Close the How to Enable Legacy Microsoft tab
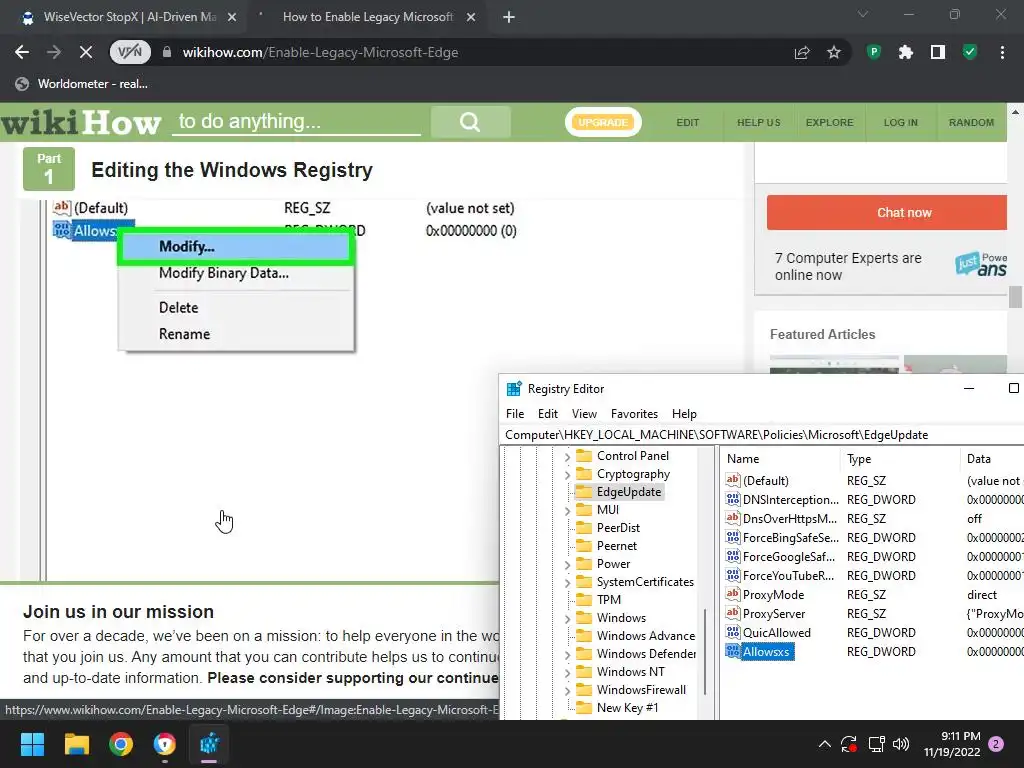The height and width of the screenshot is (768, 1024). [x=471, y=17]
